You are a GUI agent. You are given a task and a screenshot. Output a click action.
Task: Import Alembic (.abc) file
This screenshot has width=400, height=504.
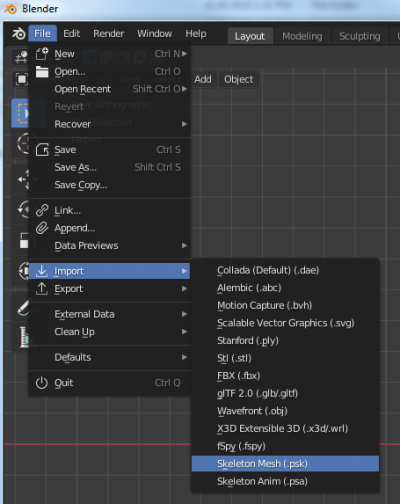[285, 288]
